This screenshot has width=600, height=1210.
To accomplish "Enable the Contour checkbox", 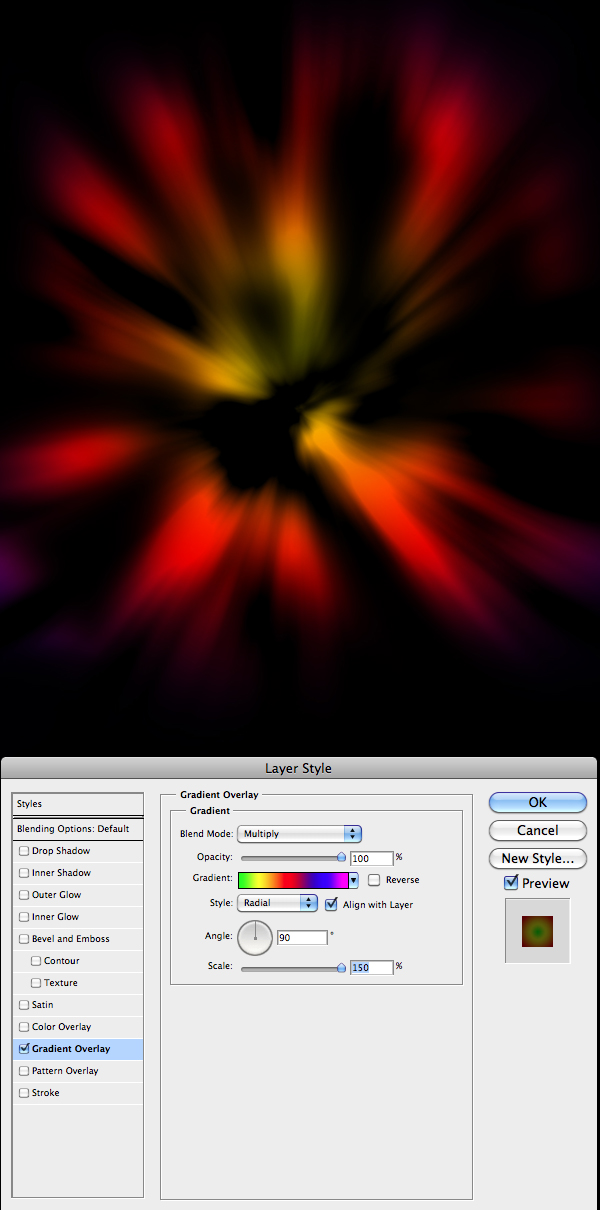I will (36, 961).
